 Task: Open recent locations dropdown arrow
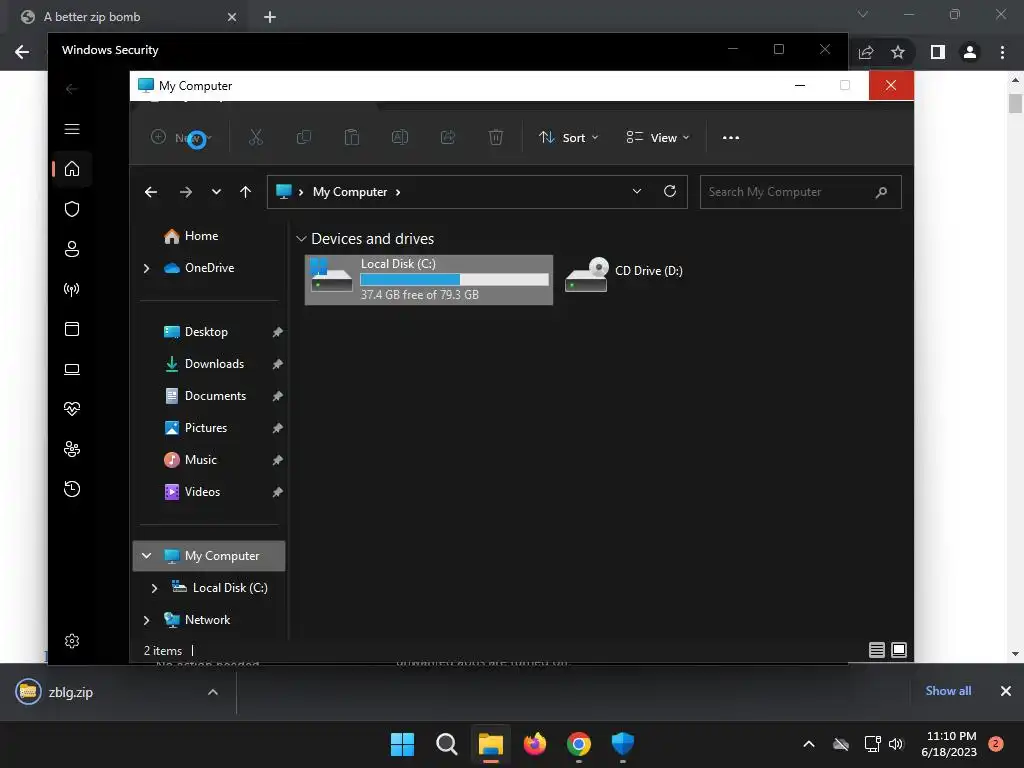(216, 192)
